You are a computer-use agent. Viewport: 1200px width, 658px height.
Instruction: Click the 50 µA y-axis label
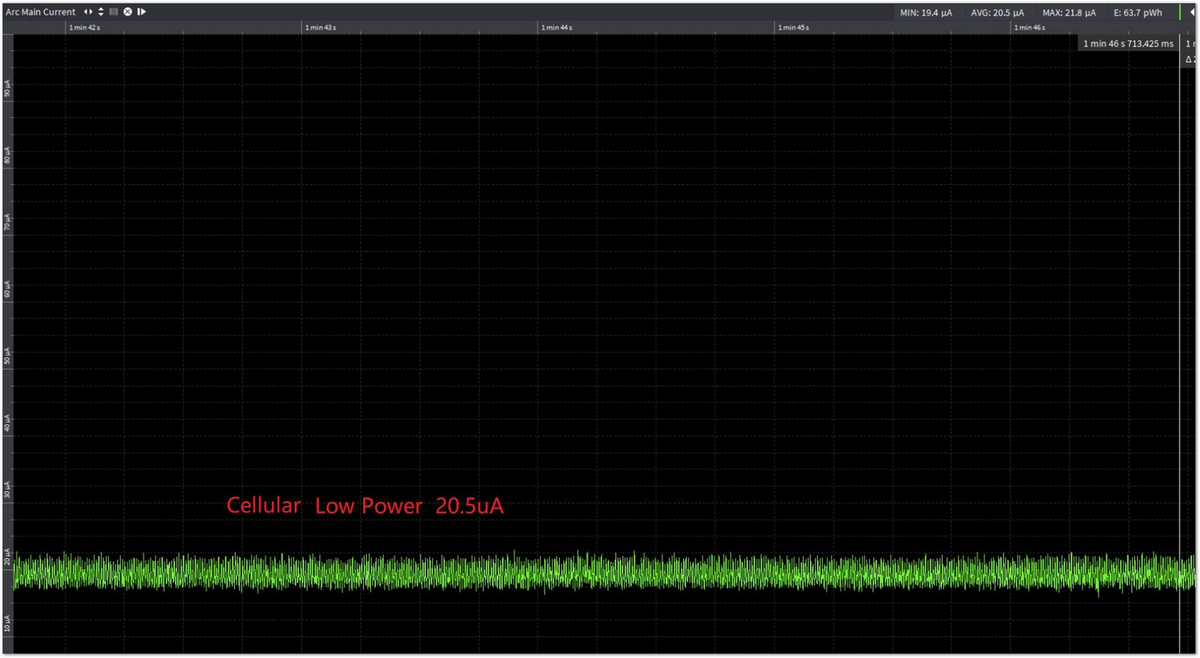[7, 357]
